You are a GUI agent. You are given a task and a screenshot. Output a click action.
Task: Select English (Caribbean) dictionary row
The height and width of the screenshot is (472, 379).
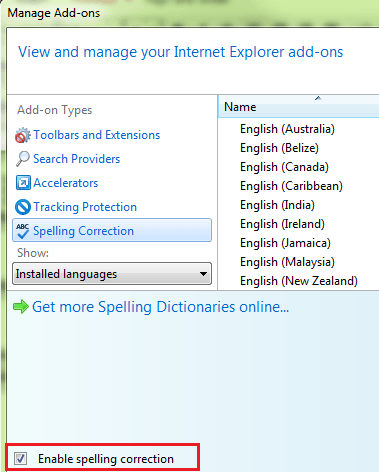[291, 186]
